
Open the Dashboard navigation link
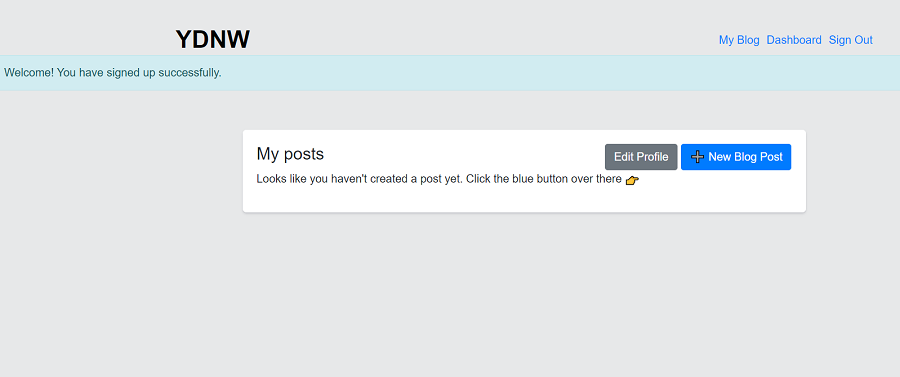pos(794,40)
